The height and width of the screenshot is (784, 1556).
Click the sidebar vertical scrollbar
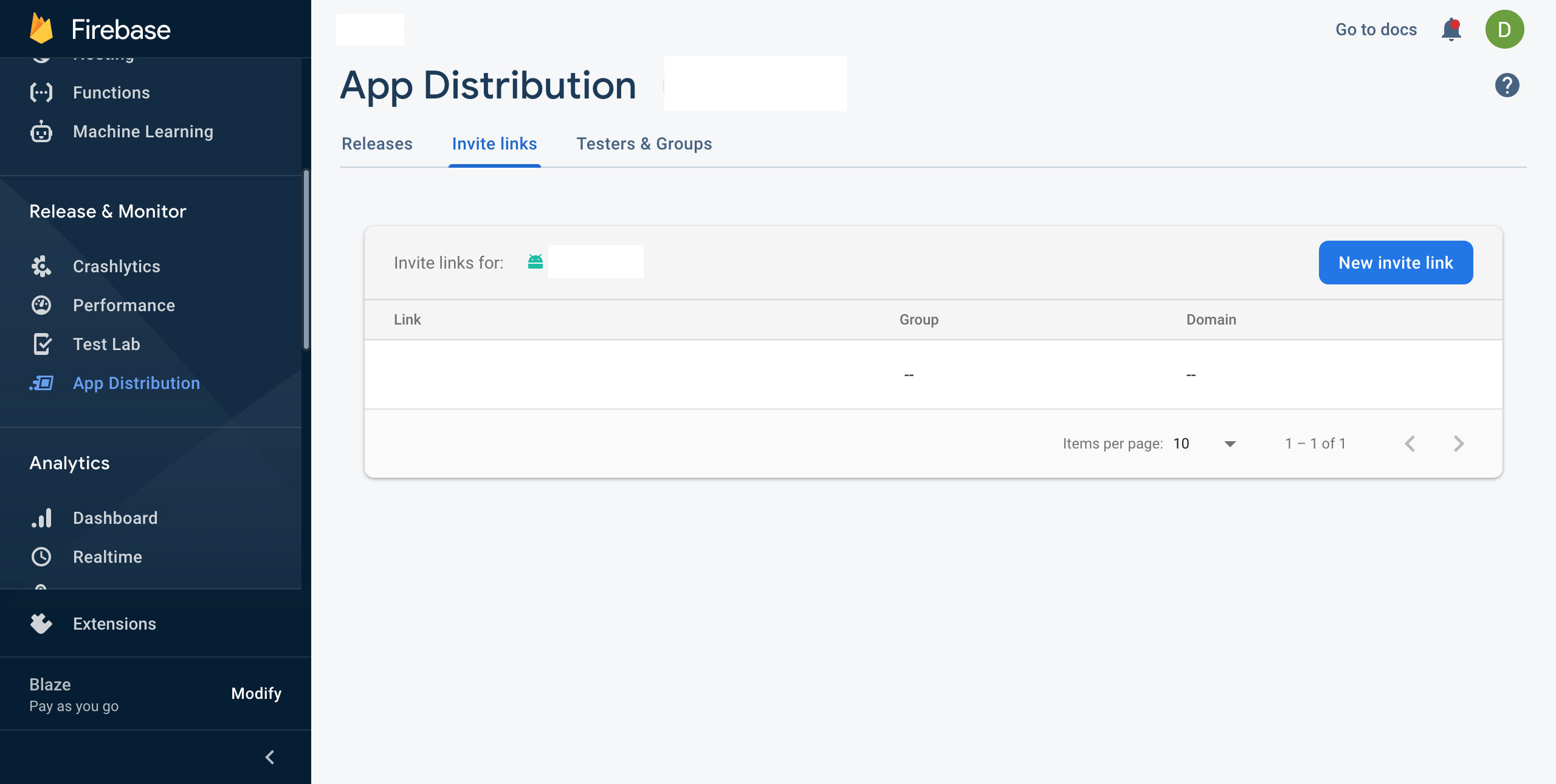click(x=306, y=260)
